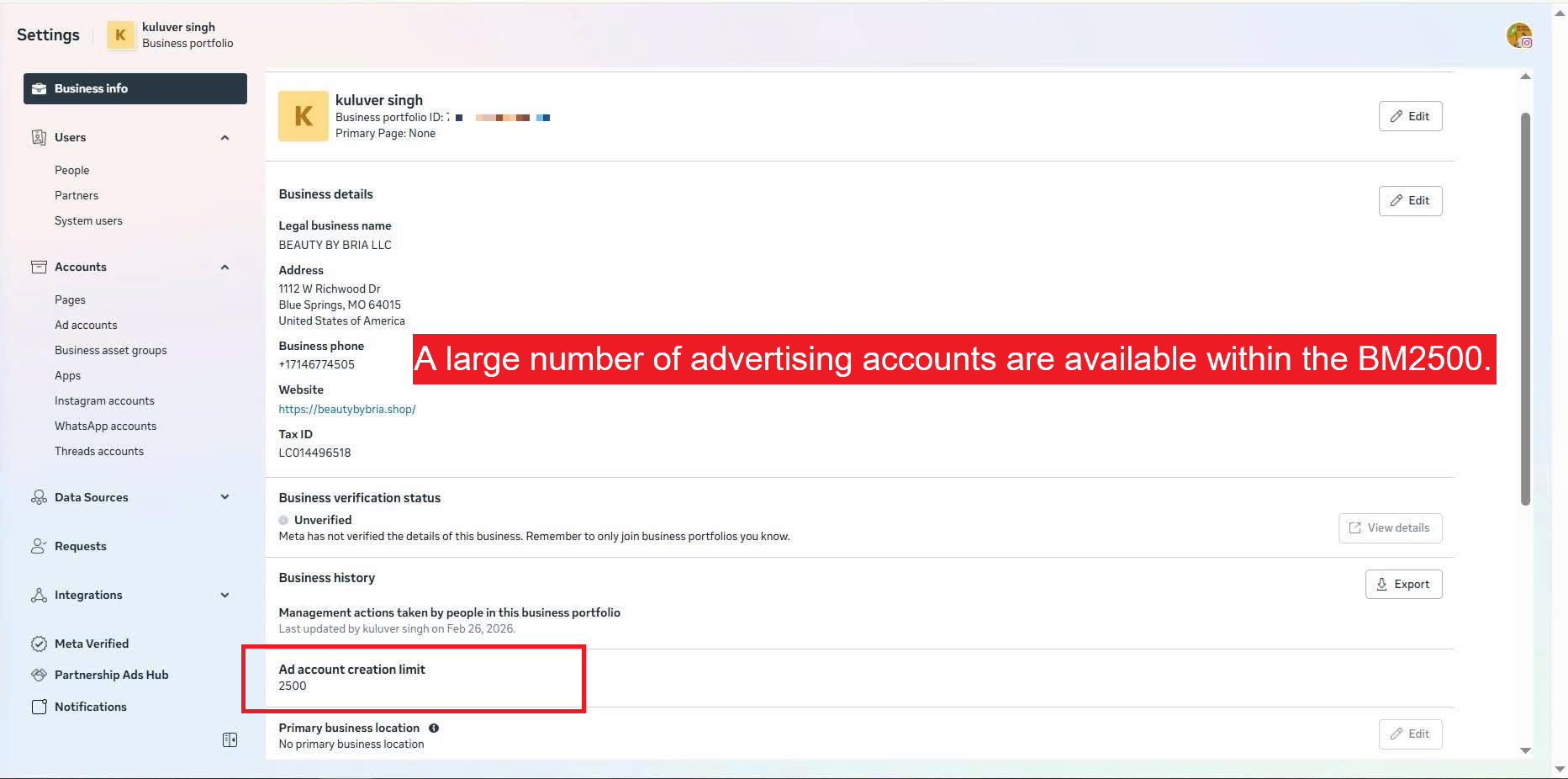Open Threads accounts
The height and width of the screenshot is (779, 1568).
pos(99,451)
